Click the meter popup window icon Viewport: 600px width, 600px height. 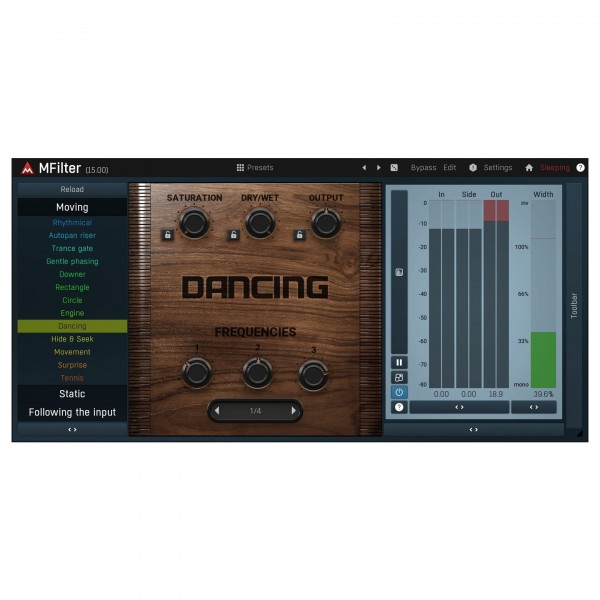(399, 378)
